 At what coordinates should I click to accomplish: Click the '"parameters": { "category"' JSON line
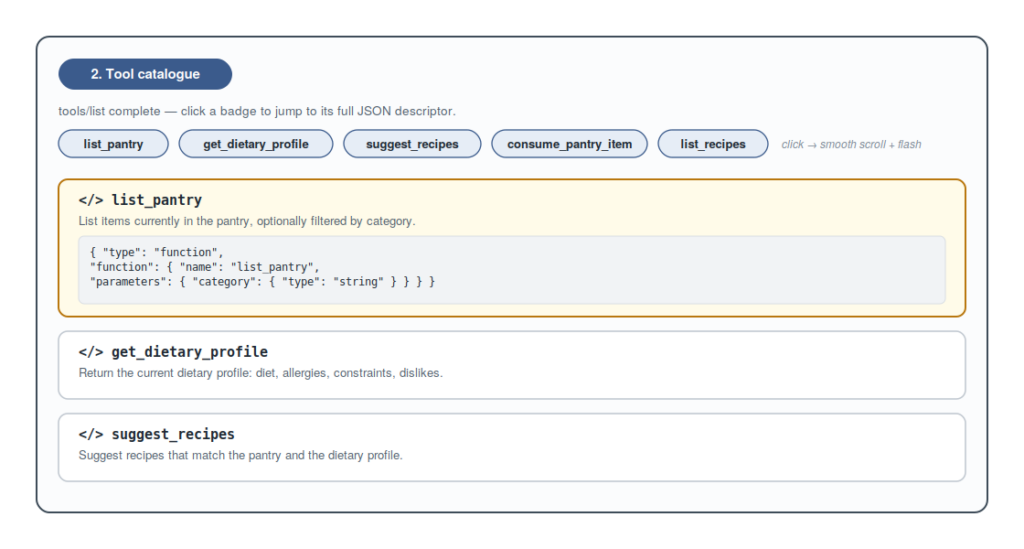[263, 282]
